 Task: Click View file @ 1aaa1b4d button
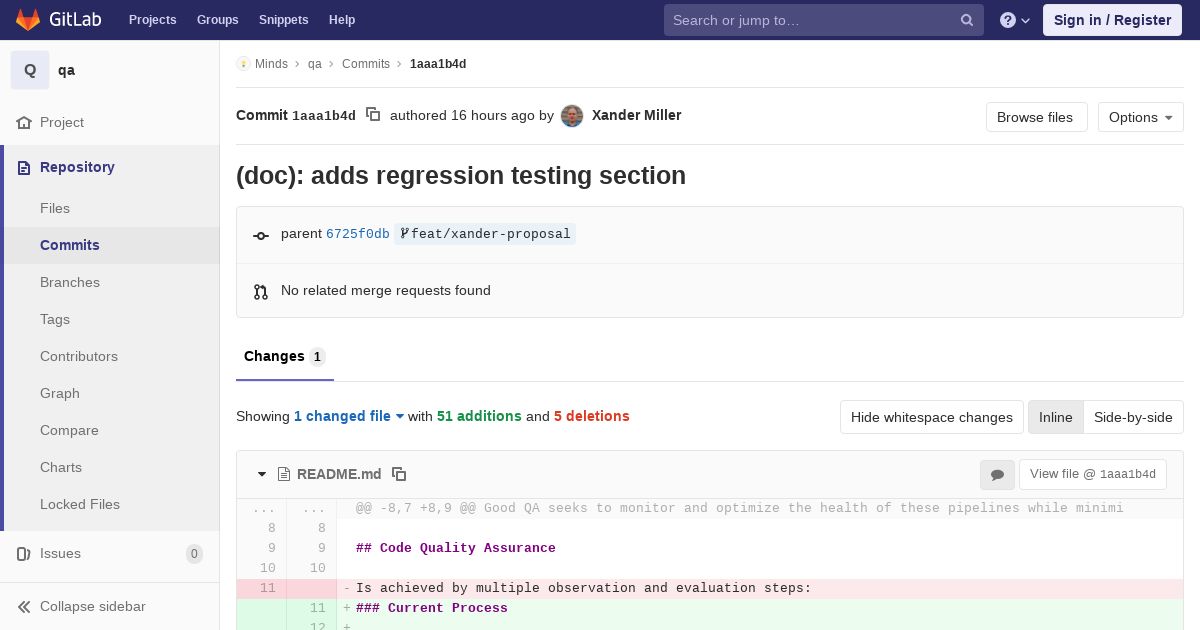click(1093, 474)
